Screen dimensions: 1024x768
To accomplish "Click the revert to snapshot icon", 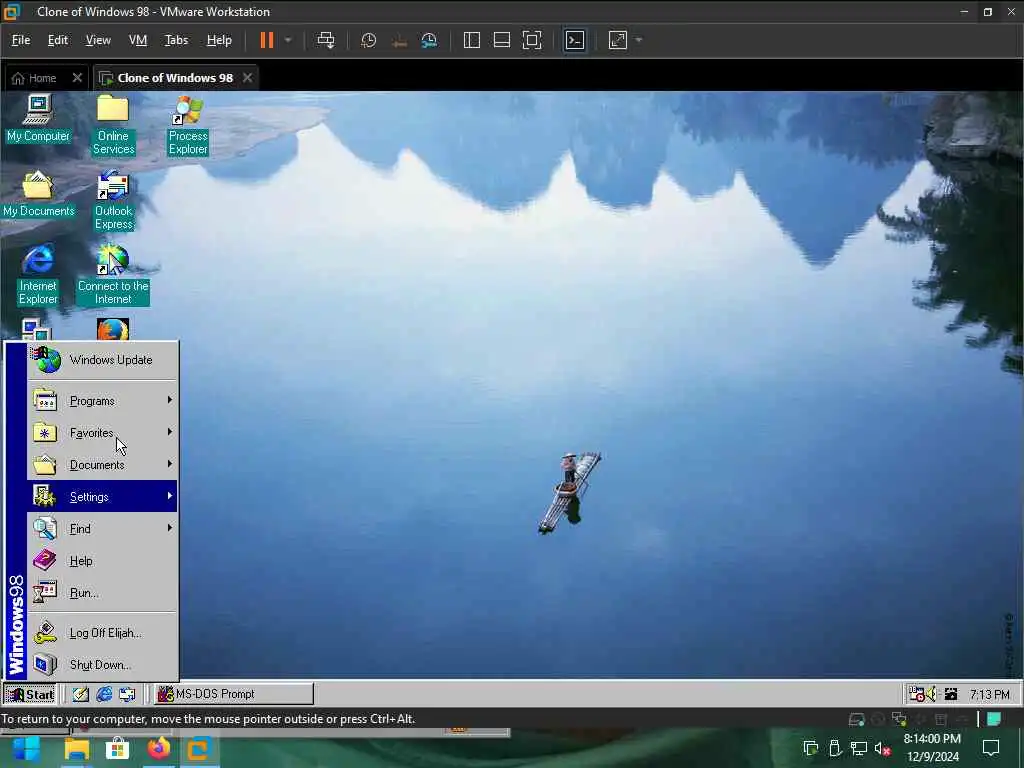I will tap(399, 40).
